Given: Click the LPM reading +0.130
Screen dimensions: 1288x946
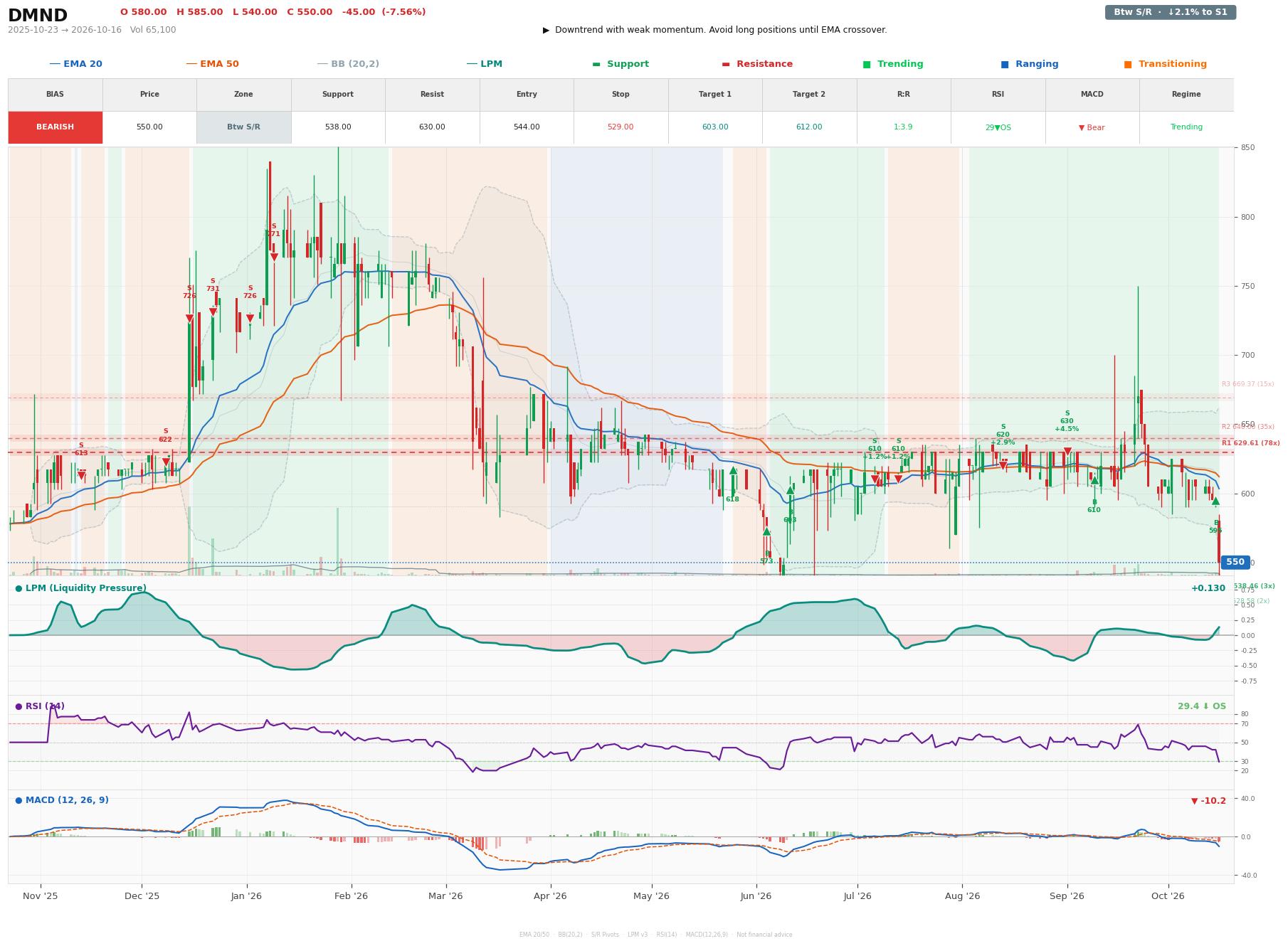Looking at the screenshot, I should tap(1208, 588).
